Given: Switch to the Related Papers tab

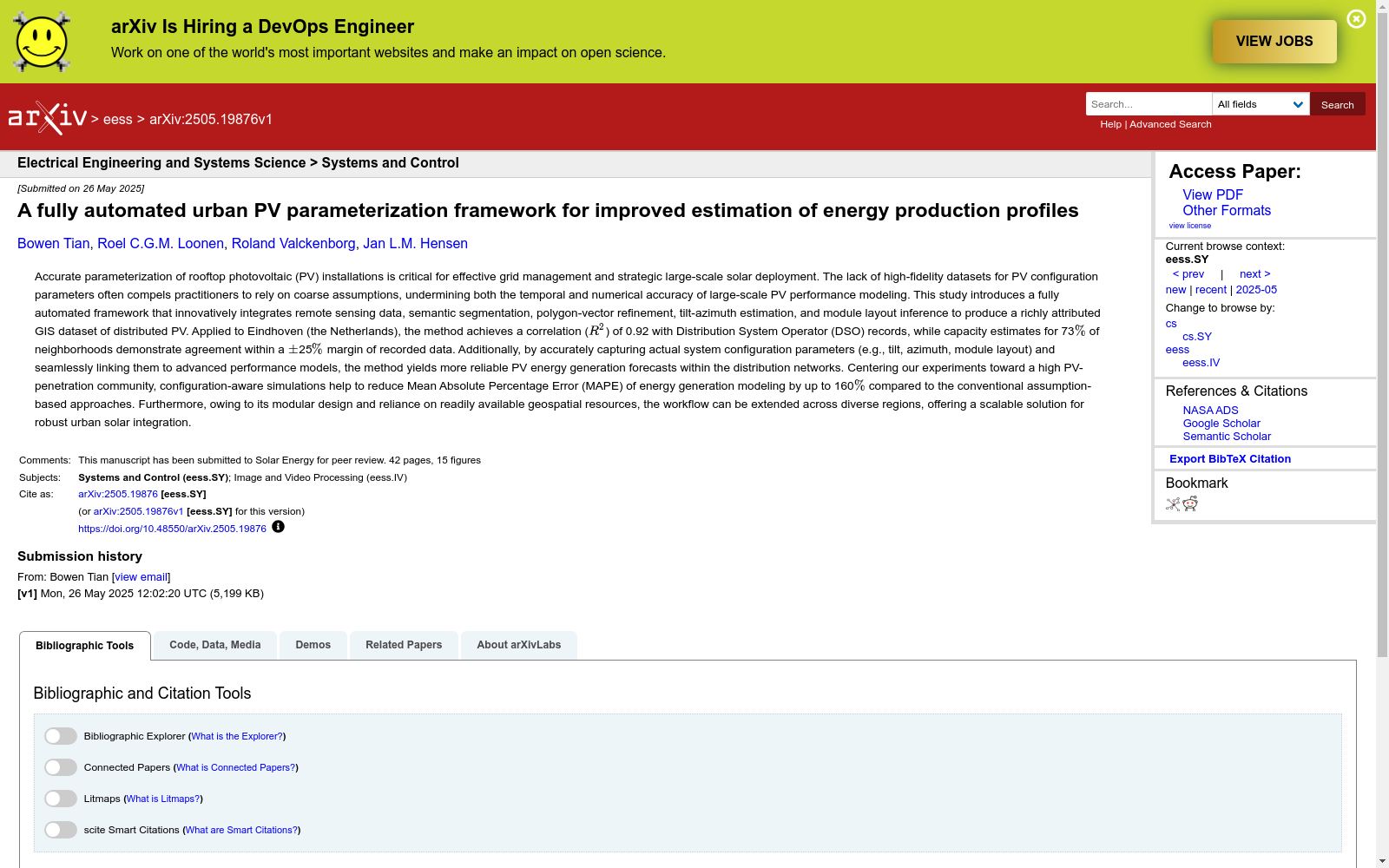Looking at the screenshot, I should (x=404, y=645).
